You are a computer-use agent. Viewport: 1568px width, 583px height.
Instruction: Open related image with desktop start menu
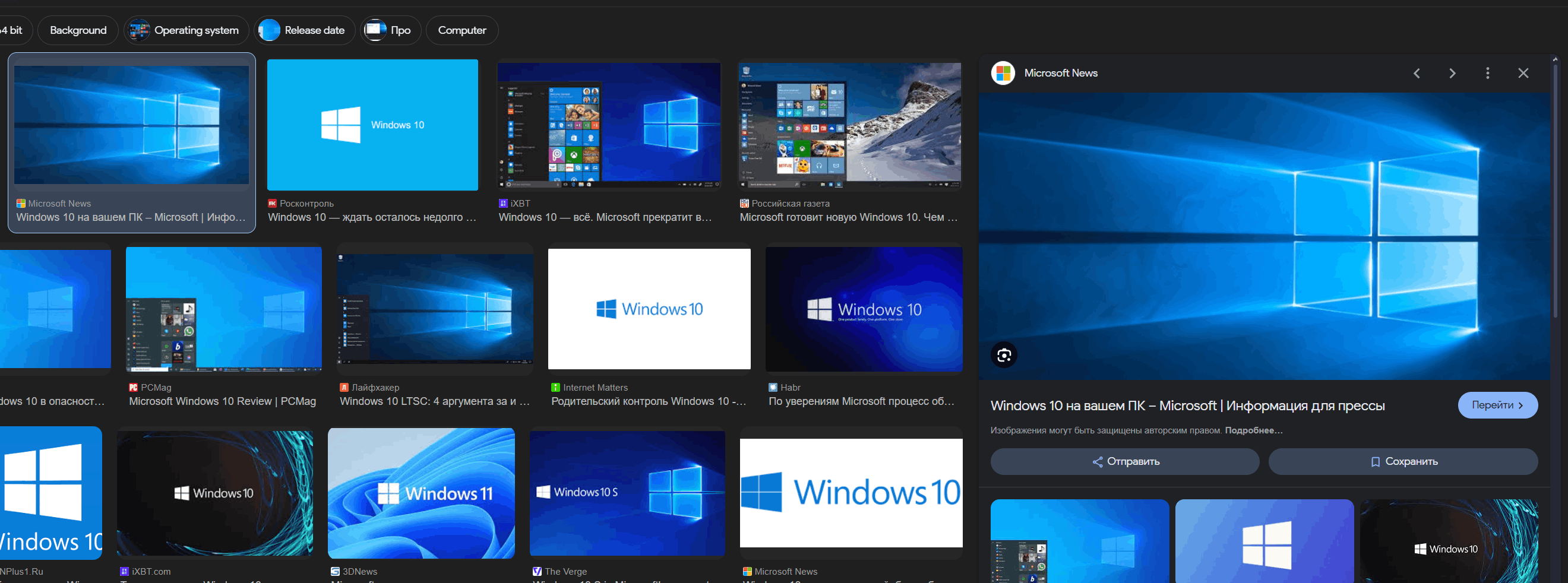[x=1080, y=541]
